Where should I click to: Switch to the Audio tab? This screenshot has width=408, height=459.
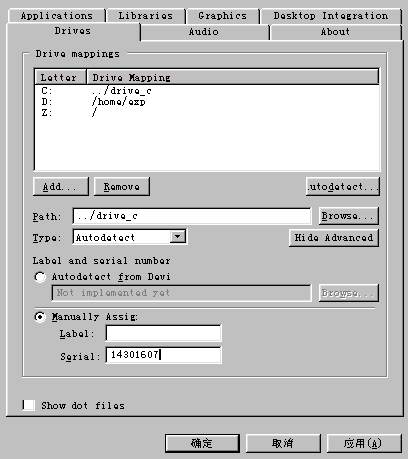[x=204, y=32]
